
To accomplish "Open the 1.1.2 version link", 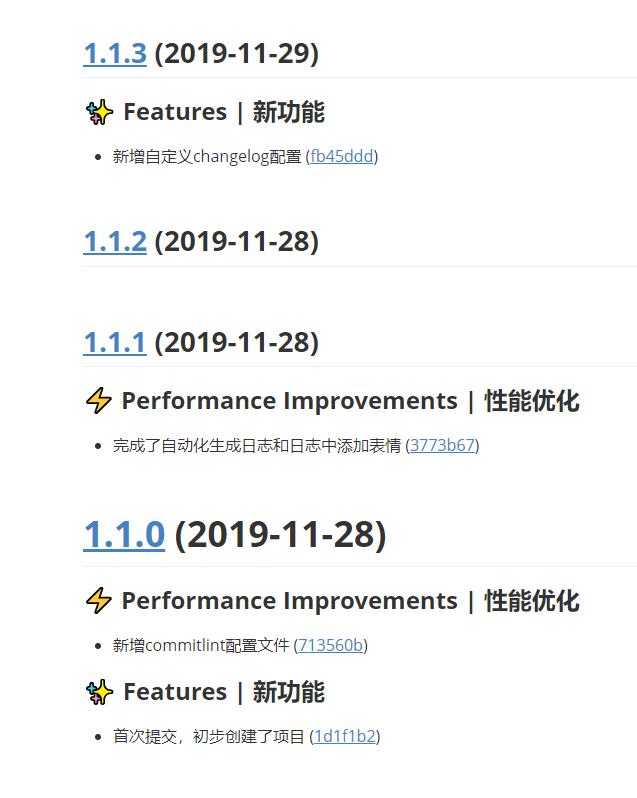I will point(115,242).
